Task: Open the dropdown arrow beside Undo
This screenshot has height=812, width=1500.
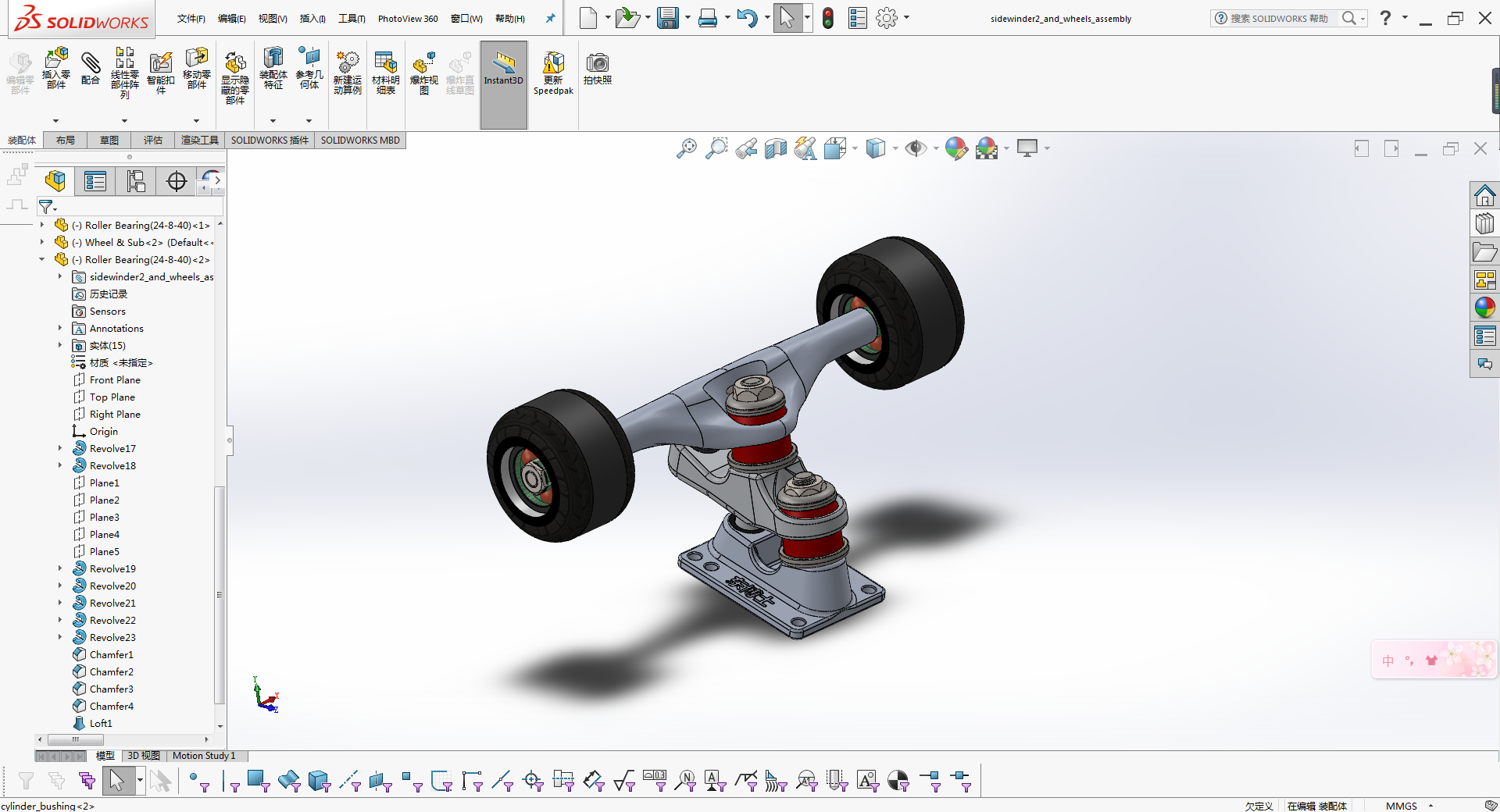Action: point(767,18)
